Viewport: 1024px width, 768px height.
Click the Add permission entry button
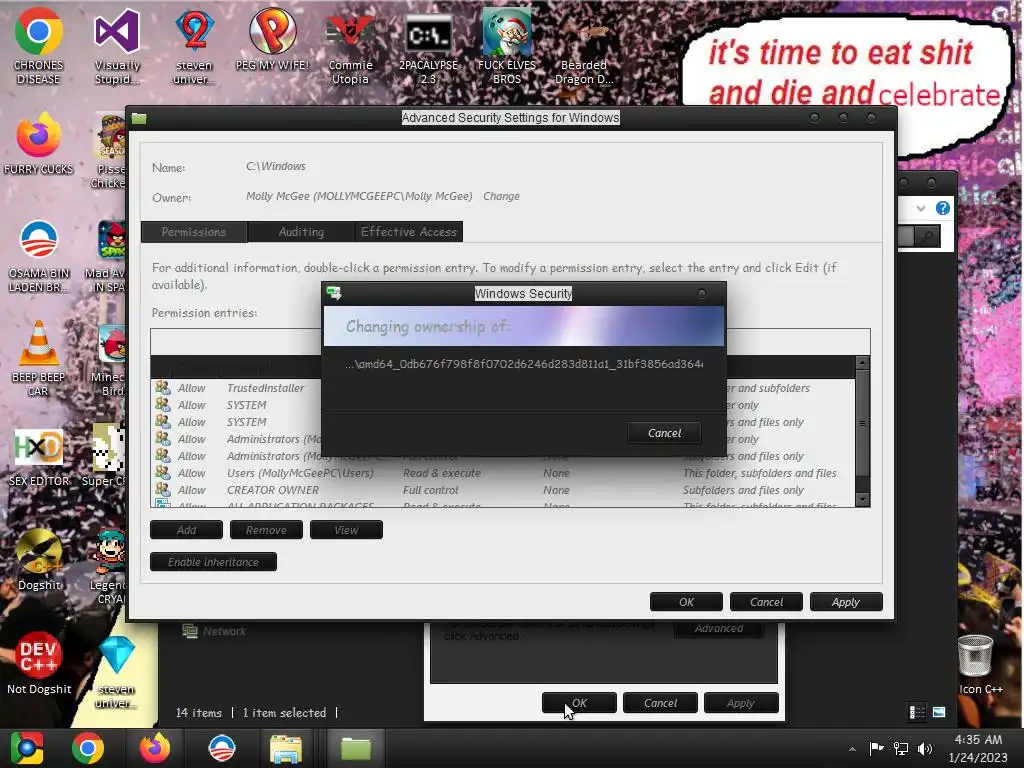[186, 530]
